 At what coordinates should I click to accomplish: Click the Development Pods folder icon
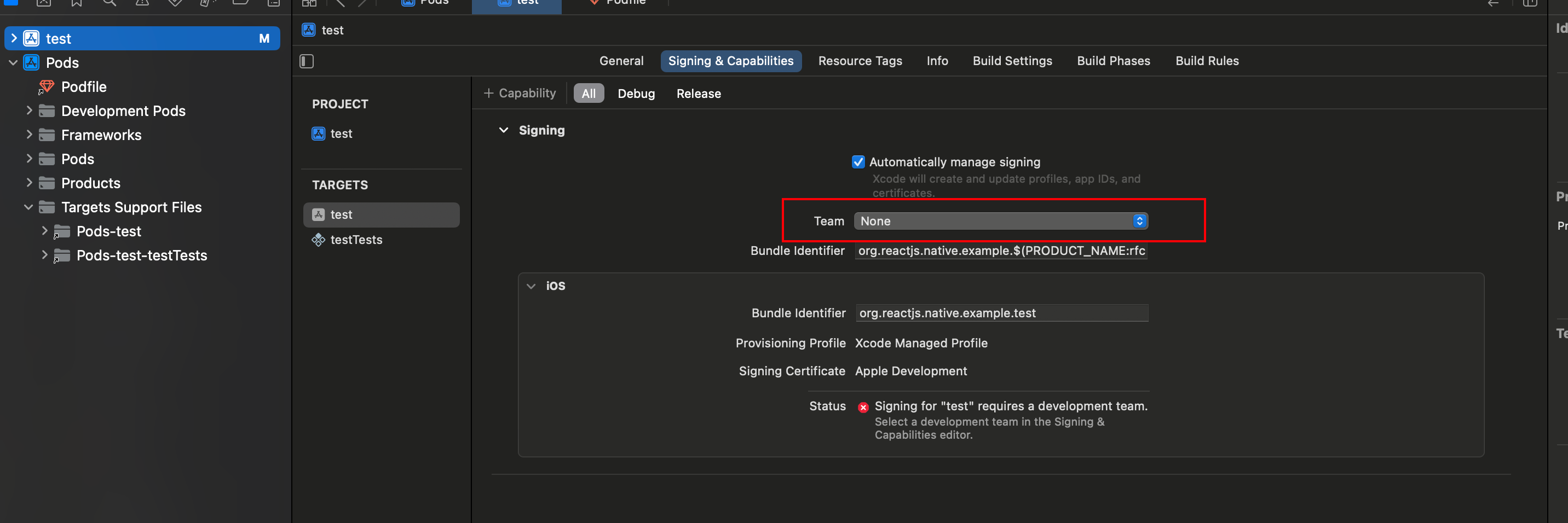point(47,111)
